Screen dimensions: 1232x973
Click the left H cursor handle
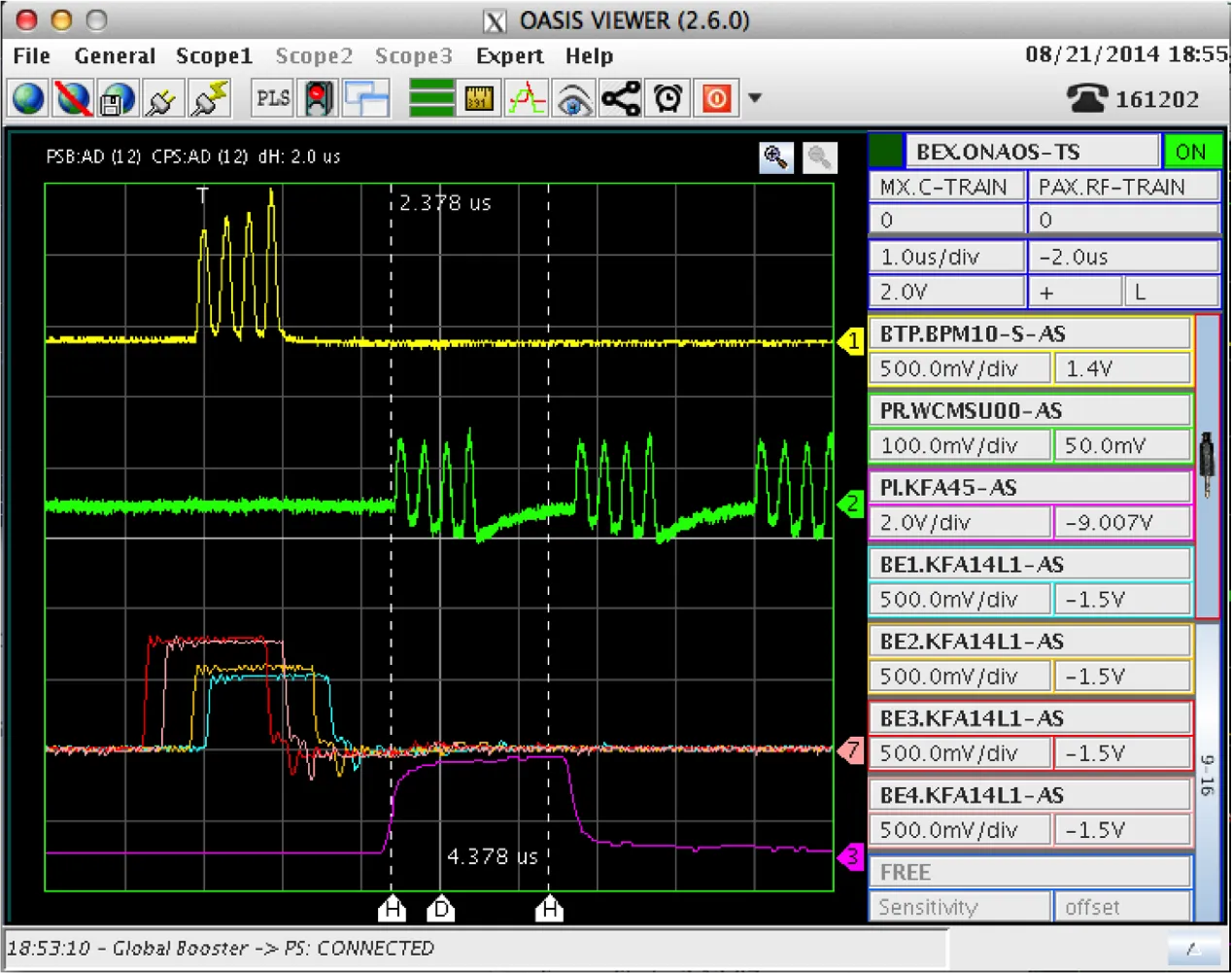point(392,909)
